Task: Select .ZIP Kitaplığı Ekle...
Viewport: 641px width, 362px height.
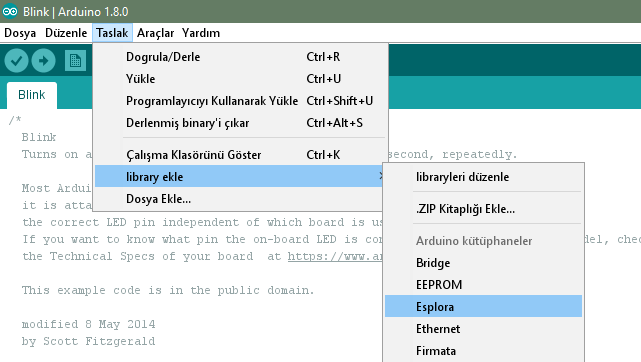Action: coord(483,209)
